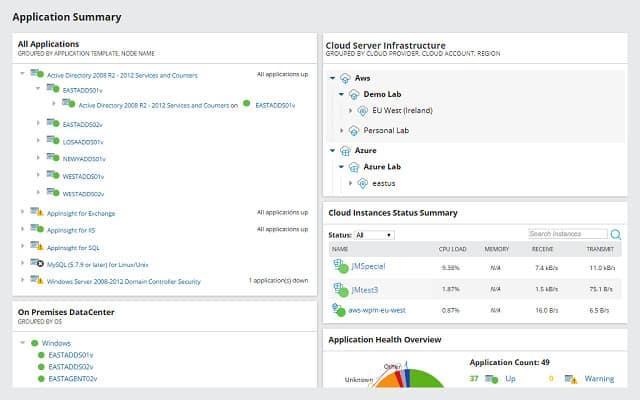
Task: Expand the AppInsight for SQL group
Action: (x=22, y=246)
